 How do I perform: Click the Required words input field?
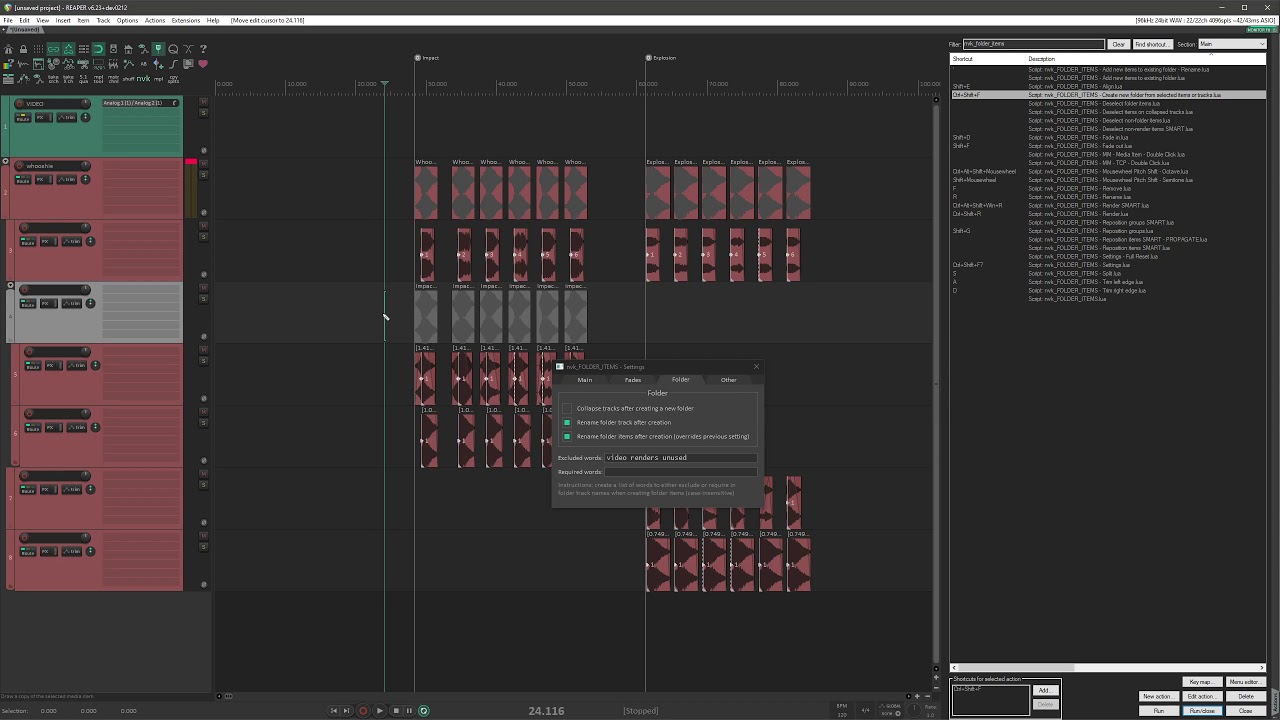pos(680,471)
